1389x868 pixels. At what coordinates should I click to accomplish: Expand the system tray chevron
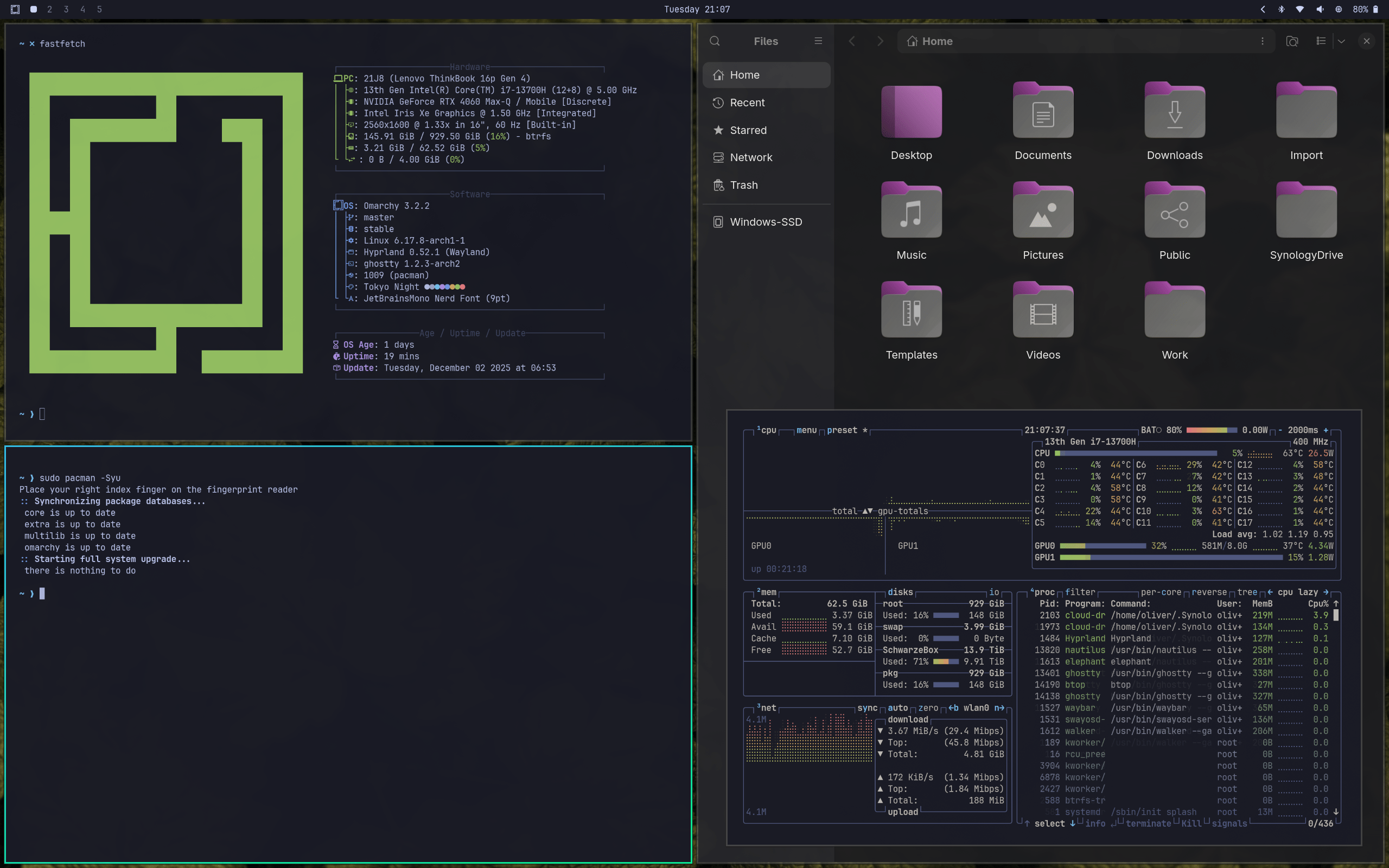click(1263, 9)
